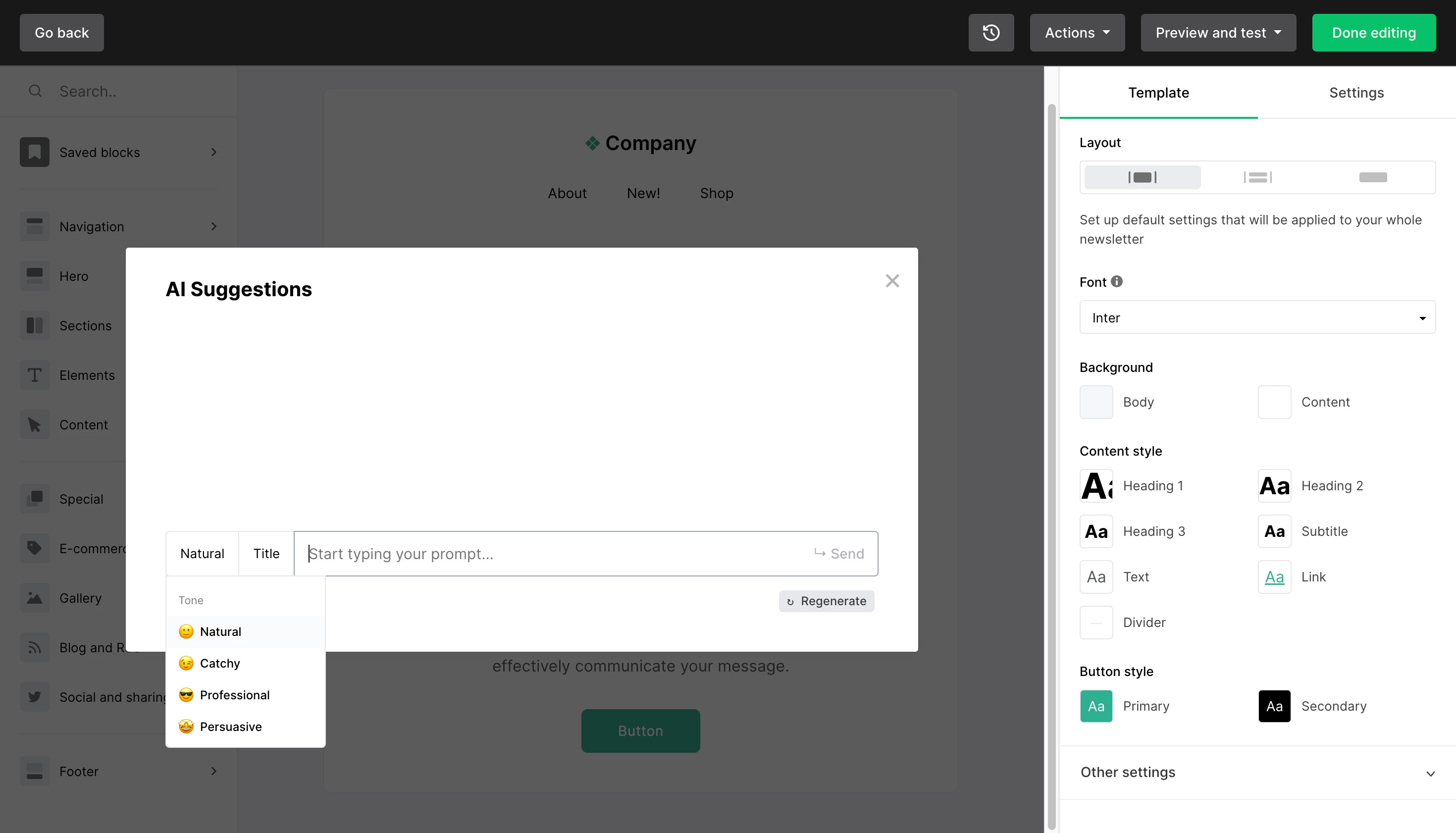
Task: Open the Body background color swatch
Action: coord(1095,402)
